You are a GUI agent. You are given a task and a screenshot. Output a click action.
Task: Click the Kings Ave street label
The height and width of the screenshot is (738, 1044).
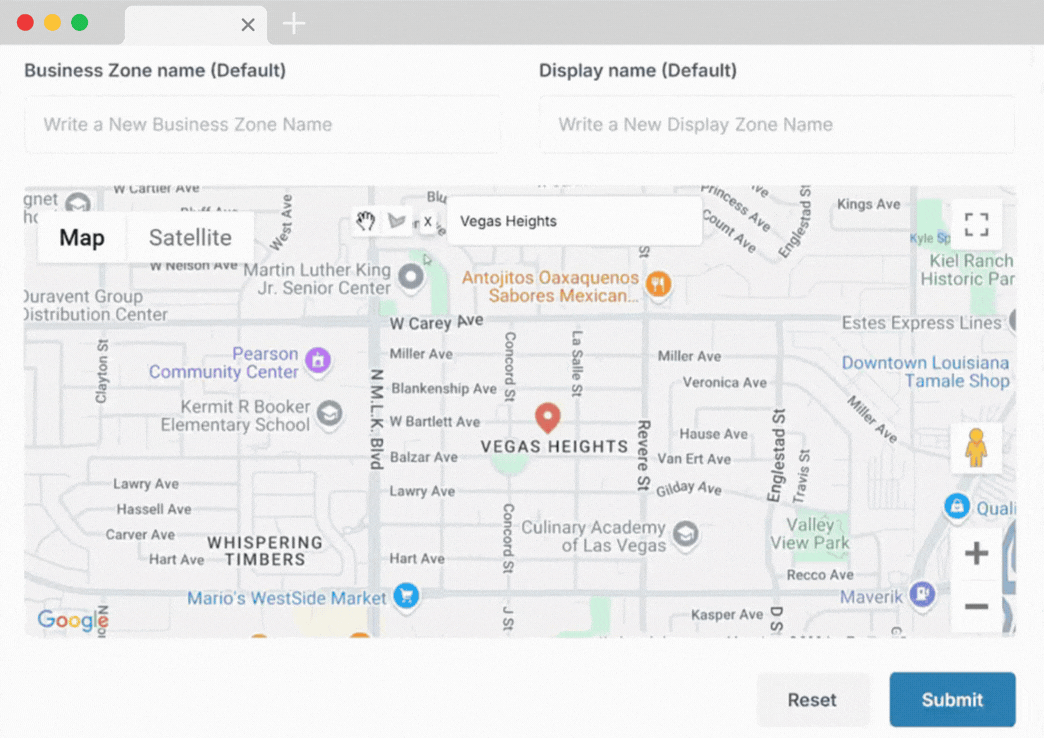point(868,204)
